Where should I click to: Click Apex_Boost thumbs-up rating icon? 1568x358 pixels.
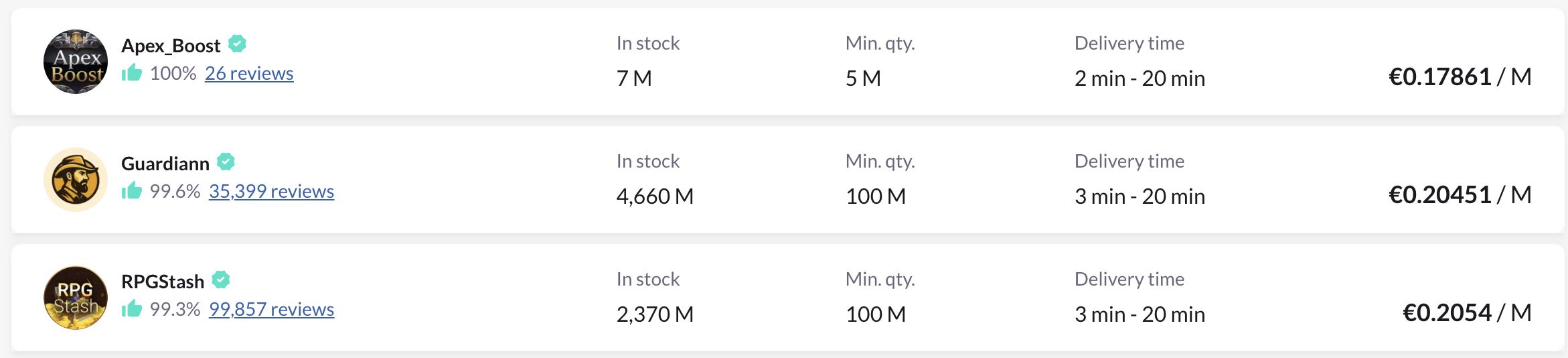tap(132, 72)
